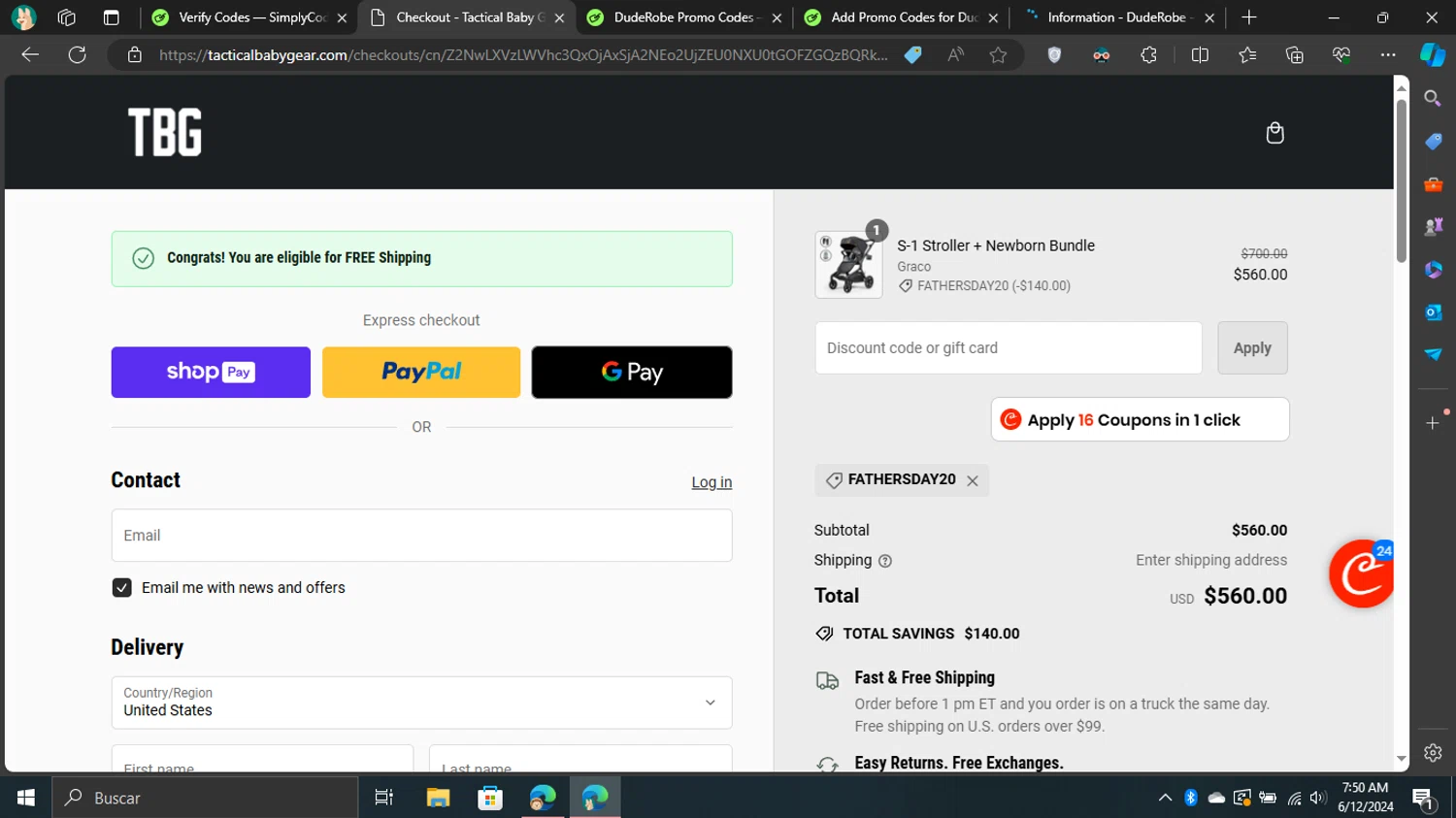
Task: Favorite this page with the star icon
Action: coord(998,55)
